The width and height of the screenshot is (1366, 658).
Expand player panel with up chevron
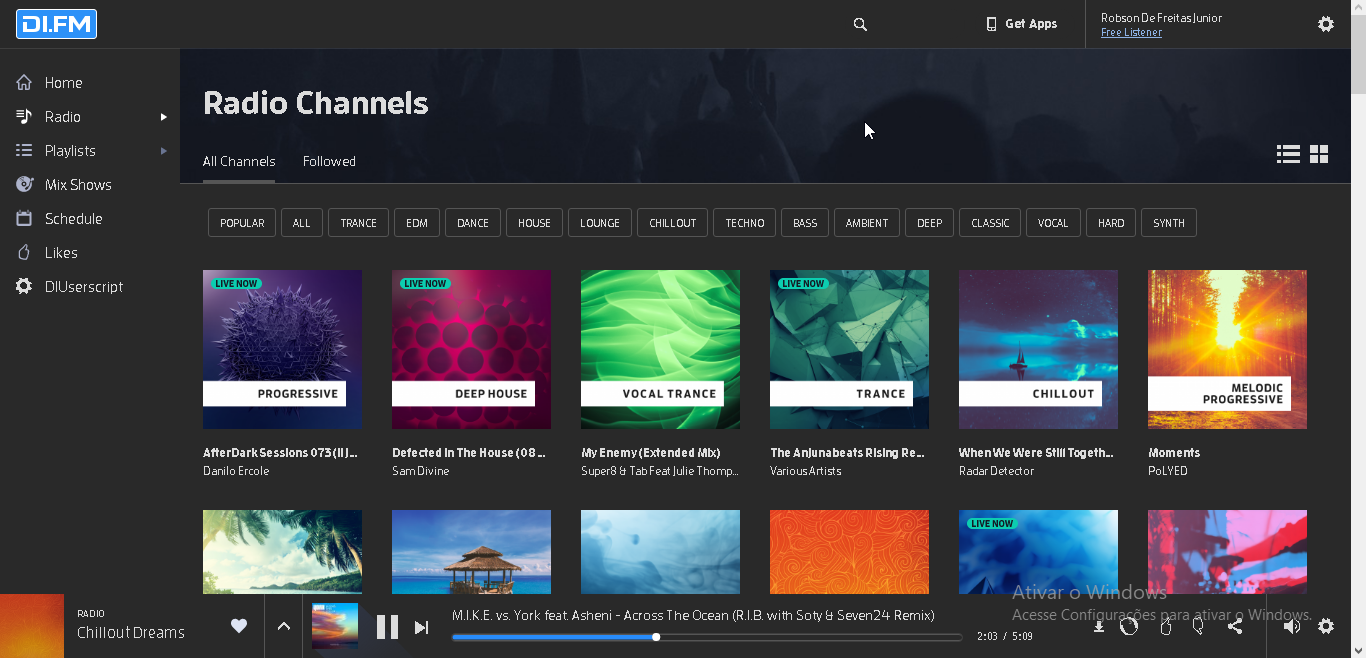click(x=283, y=626)
